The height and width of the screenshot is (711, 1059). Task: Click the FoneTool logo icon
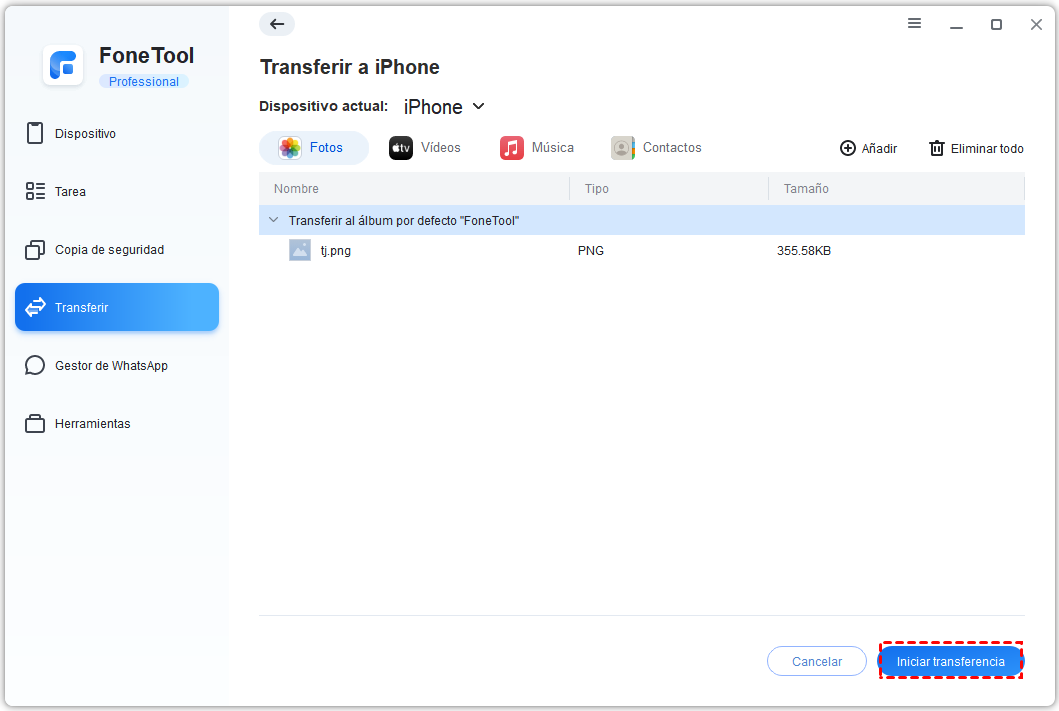pos(63,66)
